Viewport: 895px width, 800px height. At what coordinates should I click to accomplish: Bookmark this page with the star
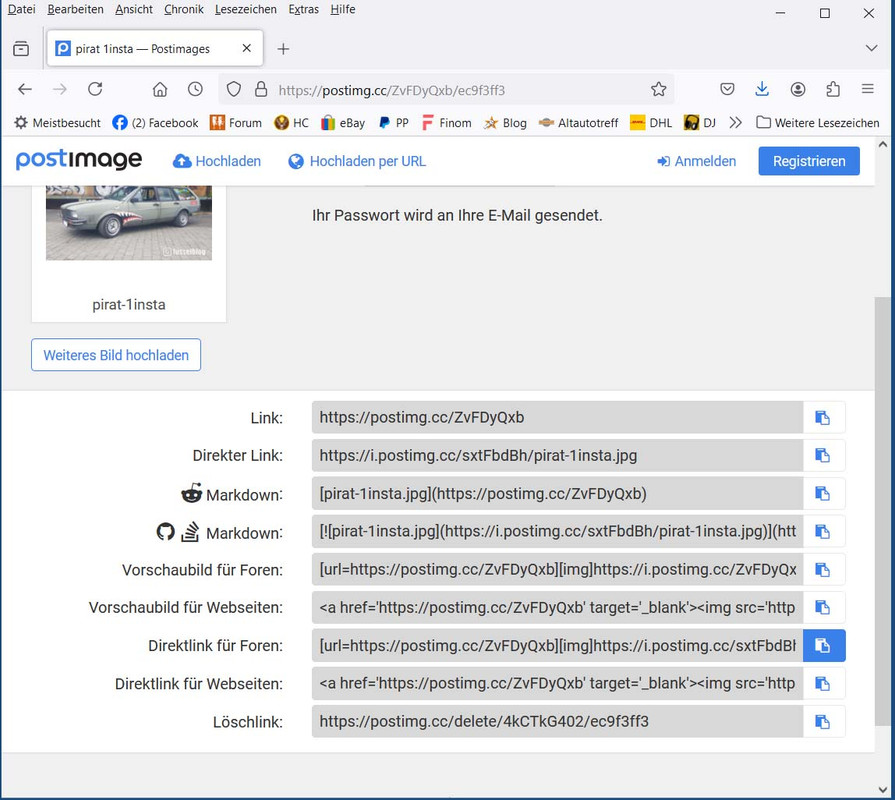point(658,90)
